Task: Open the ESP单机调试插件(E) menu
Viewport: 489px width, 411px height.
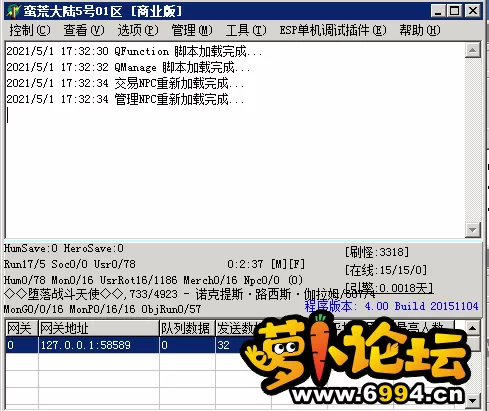Action: (333, 30)
